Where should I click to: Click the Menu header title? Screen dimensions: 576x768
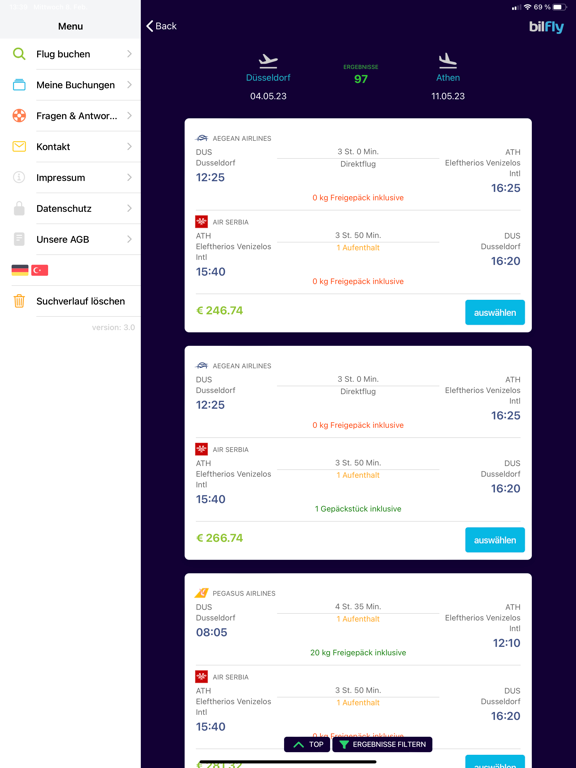(x=70, y=26)
